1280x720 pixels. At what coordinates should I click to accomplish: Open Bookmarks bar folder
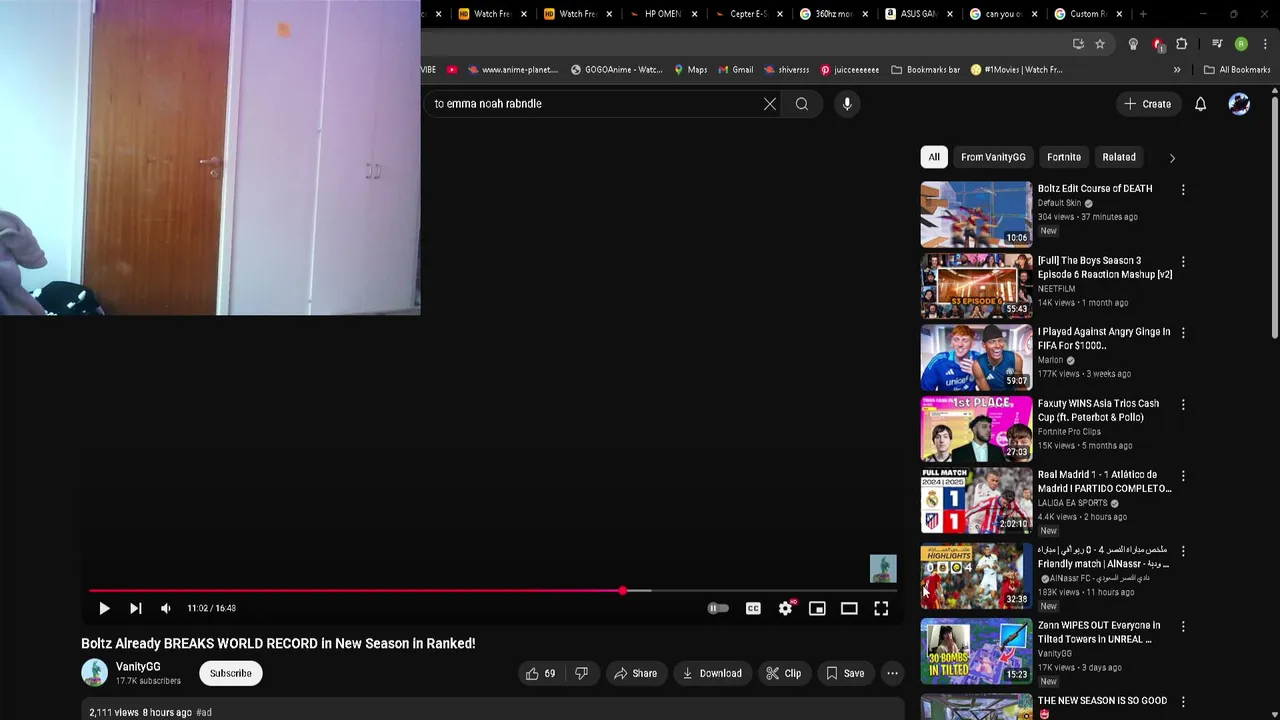pos(926,70)
